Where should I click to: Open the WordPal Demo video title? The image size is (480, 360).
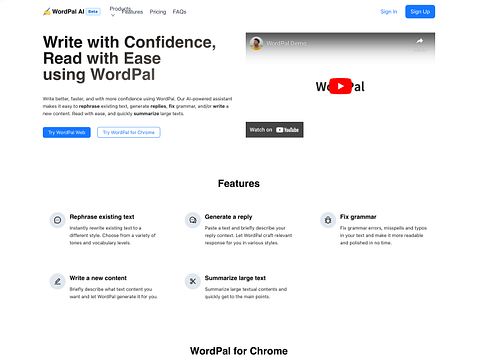pos(286,43)
